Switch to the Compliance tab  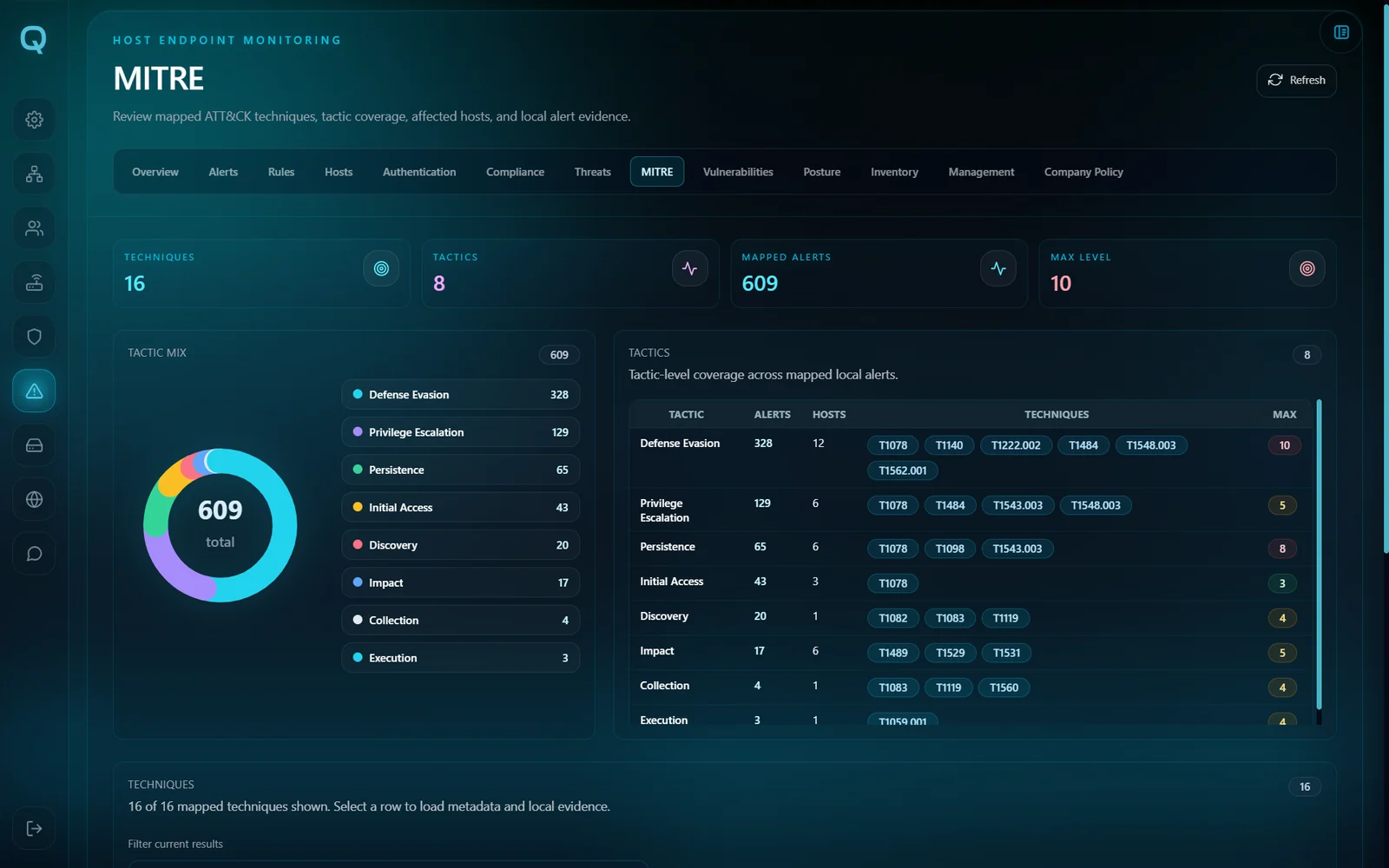[x=515, y=172]
